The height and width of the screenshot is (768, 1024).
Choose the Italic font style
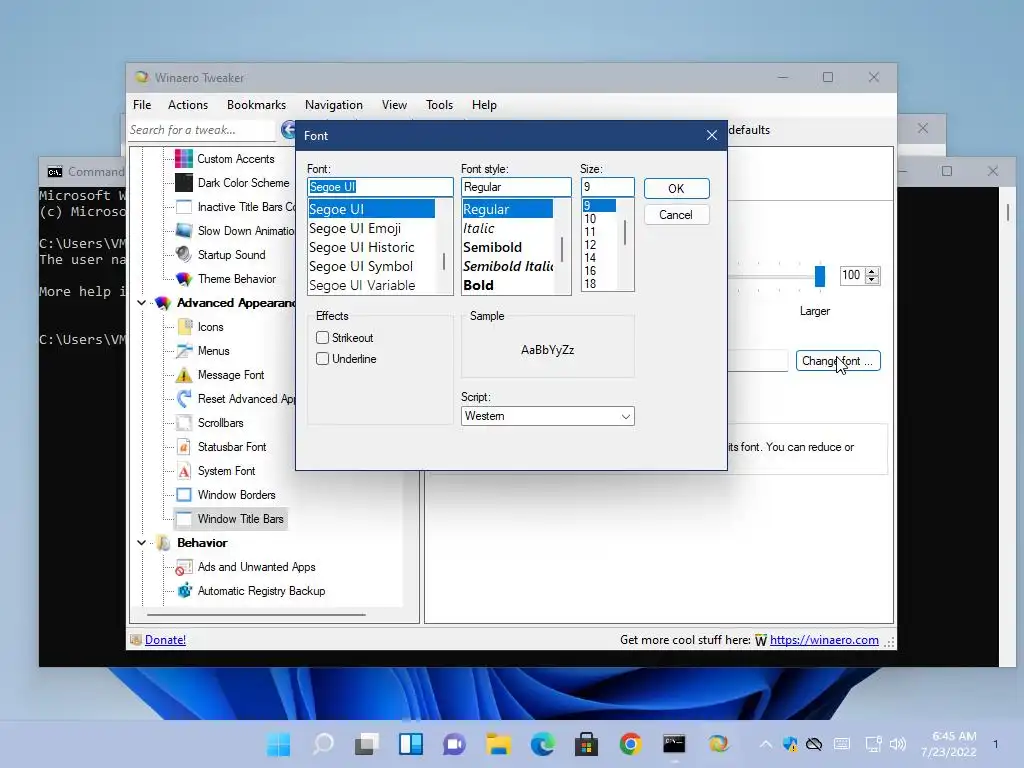tap(479, 229)
